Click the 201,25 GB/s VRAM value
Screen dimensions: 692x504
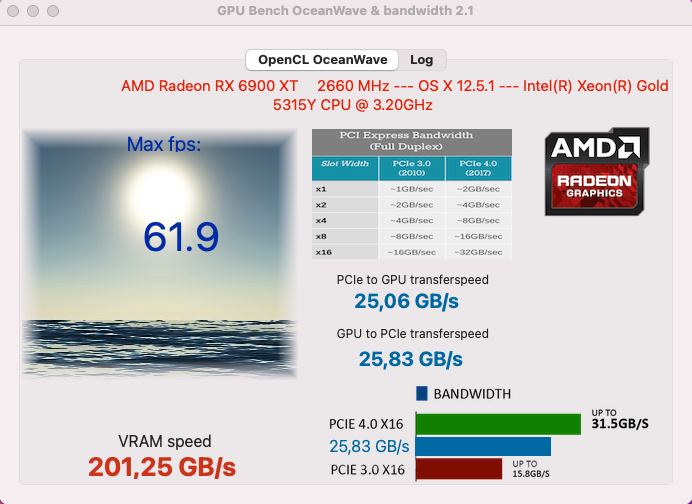click(162, 467)
